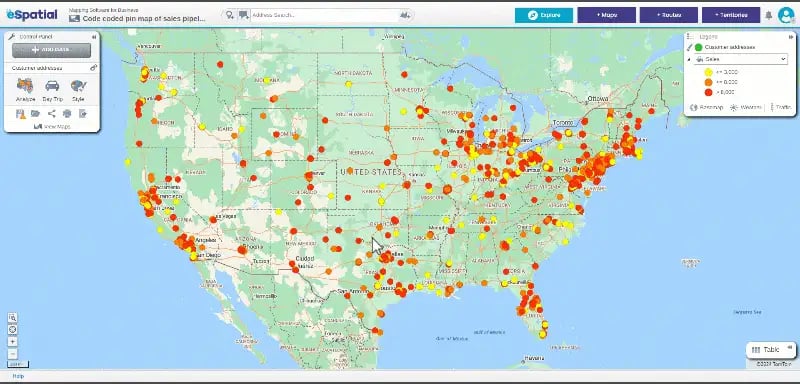Click the Explore button
This screenshot has width=800, height=384.
pos(544,15)
